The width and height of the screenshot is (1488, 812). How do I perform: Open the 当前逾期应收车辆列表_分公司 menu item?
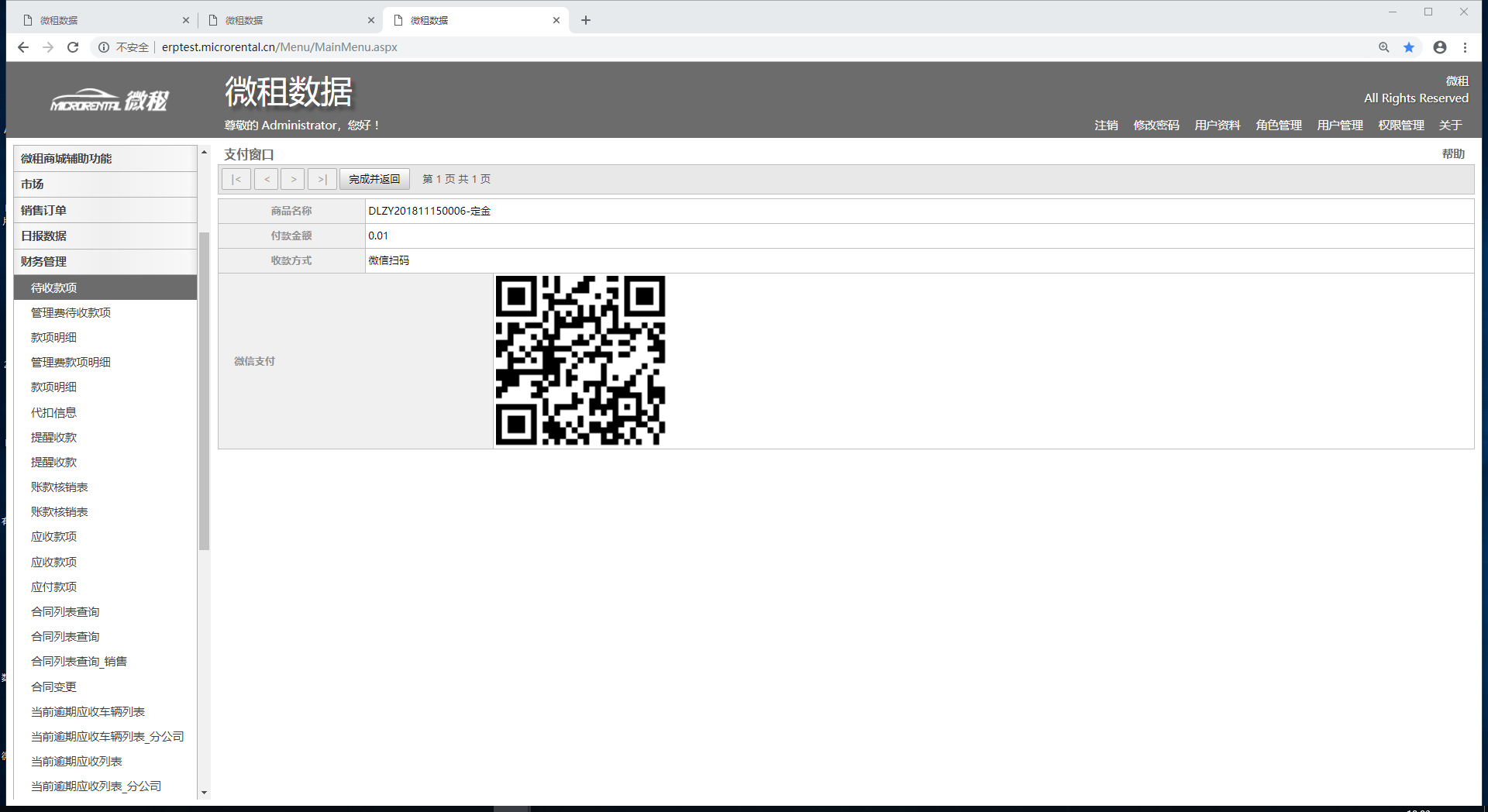[108, 737]
